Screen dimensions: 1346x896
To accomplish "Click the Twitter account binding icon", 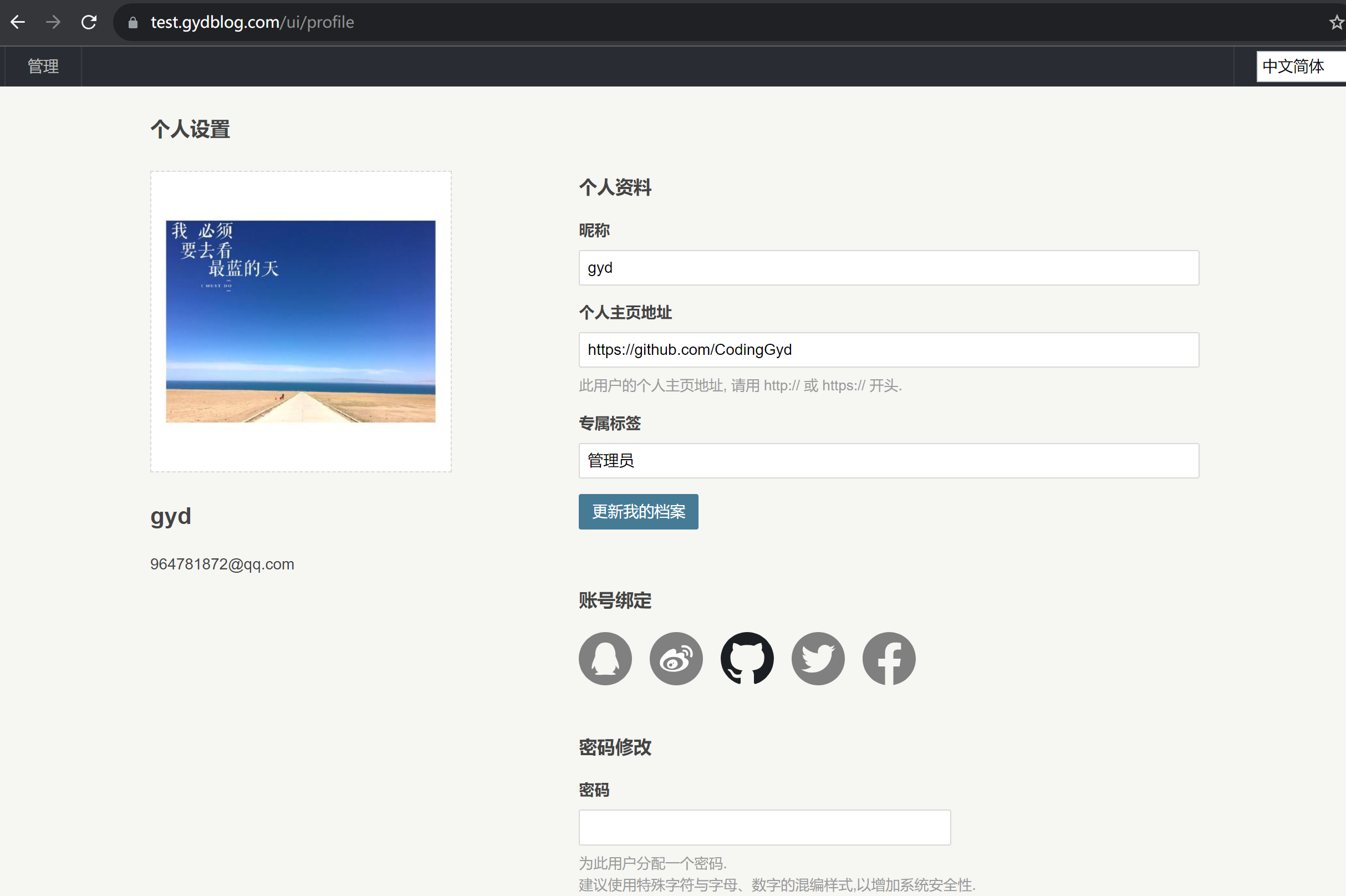I will (818, 658).
